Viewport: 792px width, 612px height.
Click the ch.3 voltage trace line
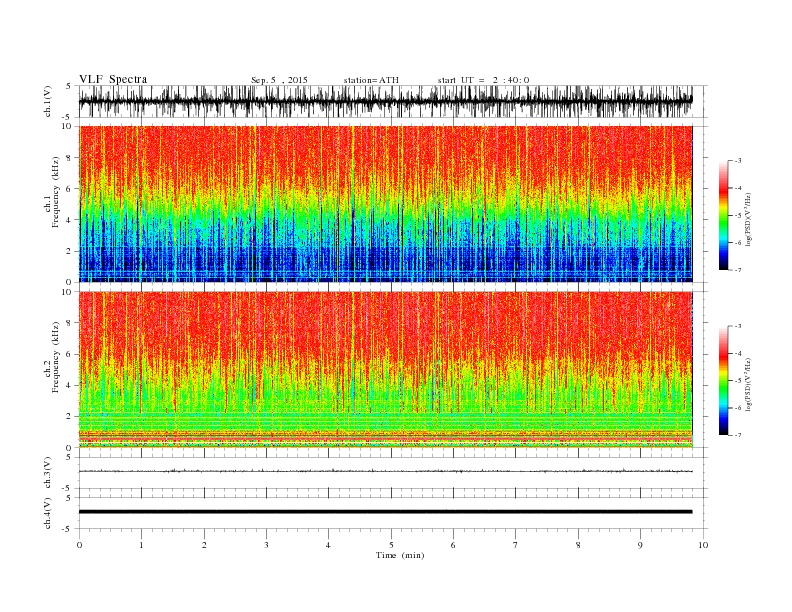(x=385, y=471)
